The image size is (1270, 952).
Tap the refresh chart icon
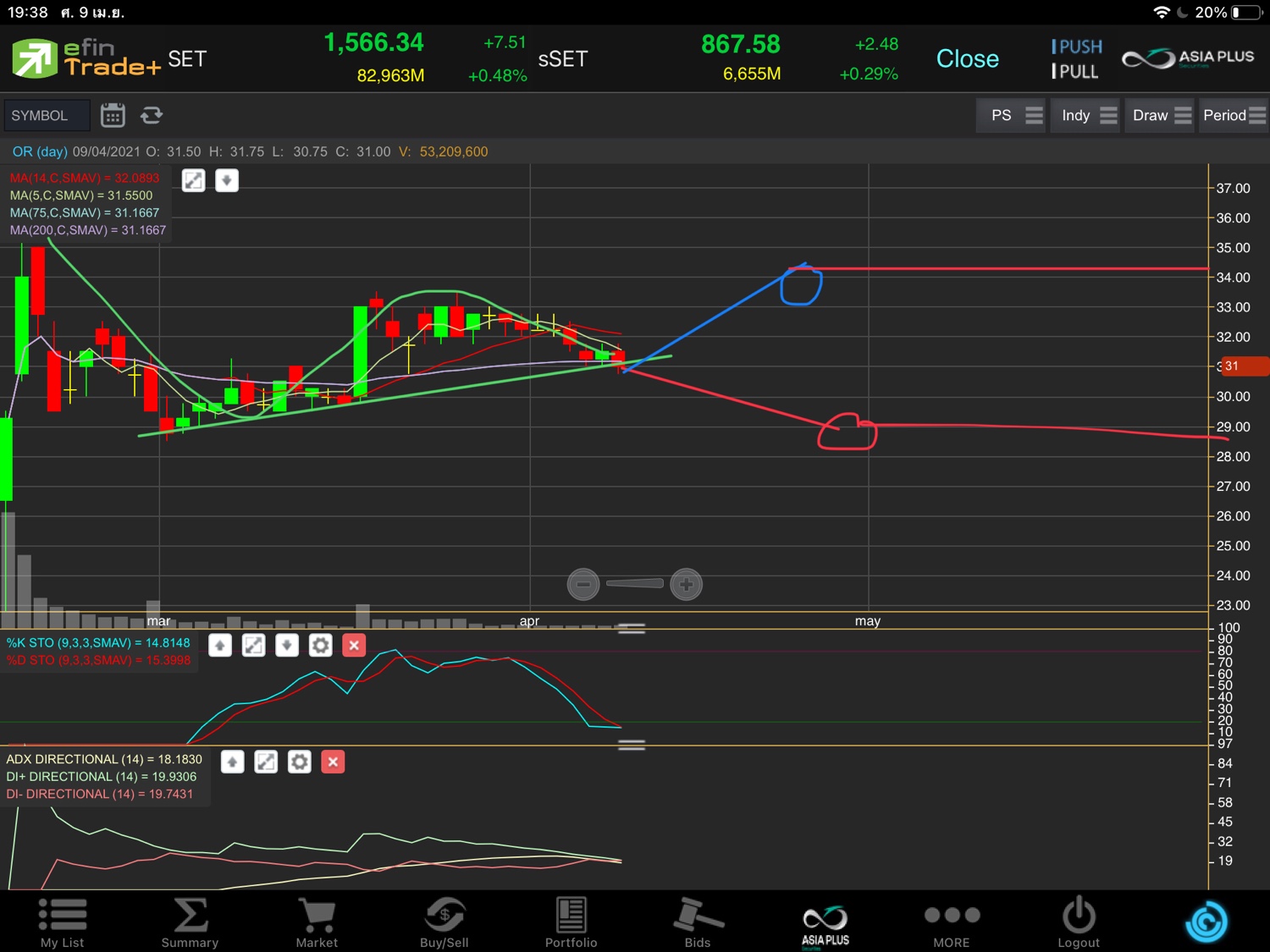point(152,115)
